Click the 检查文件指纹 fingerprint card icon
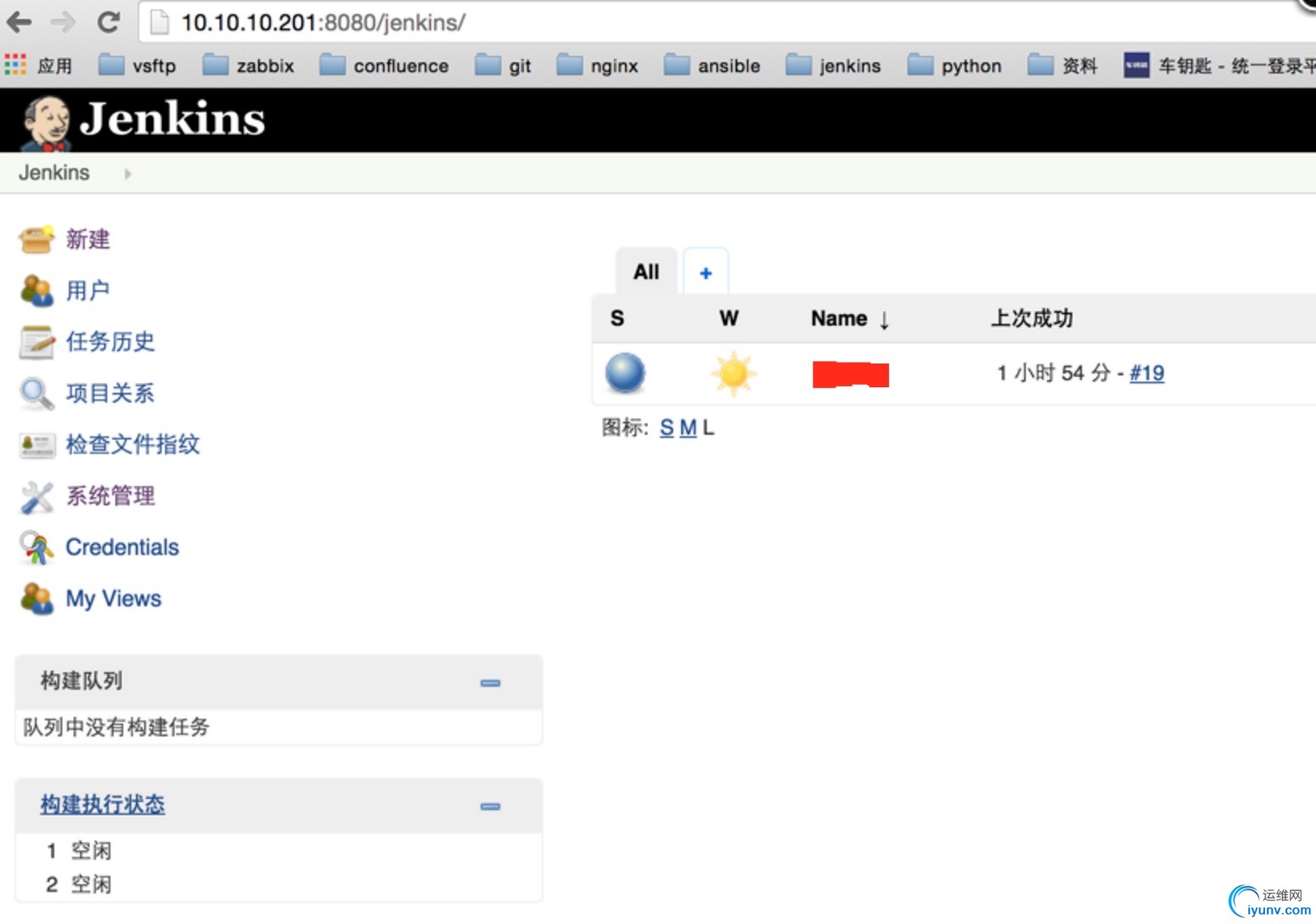The image size is (1316, 924). coord(37,444)
